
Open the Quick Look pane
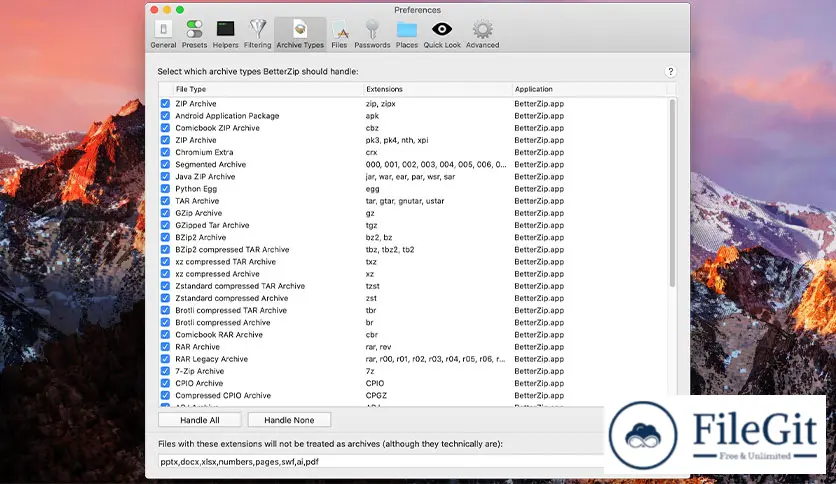tap(442, 34)
